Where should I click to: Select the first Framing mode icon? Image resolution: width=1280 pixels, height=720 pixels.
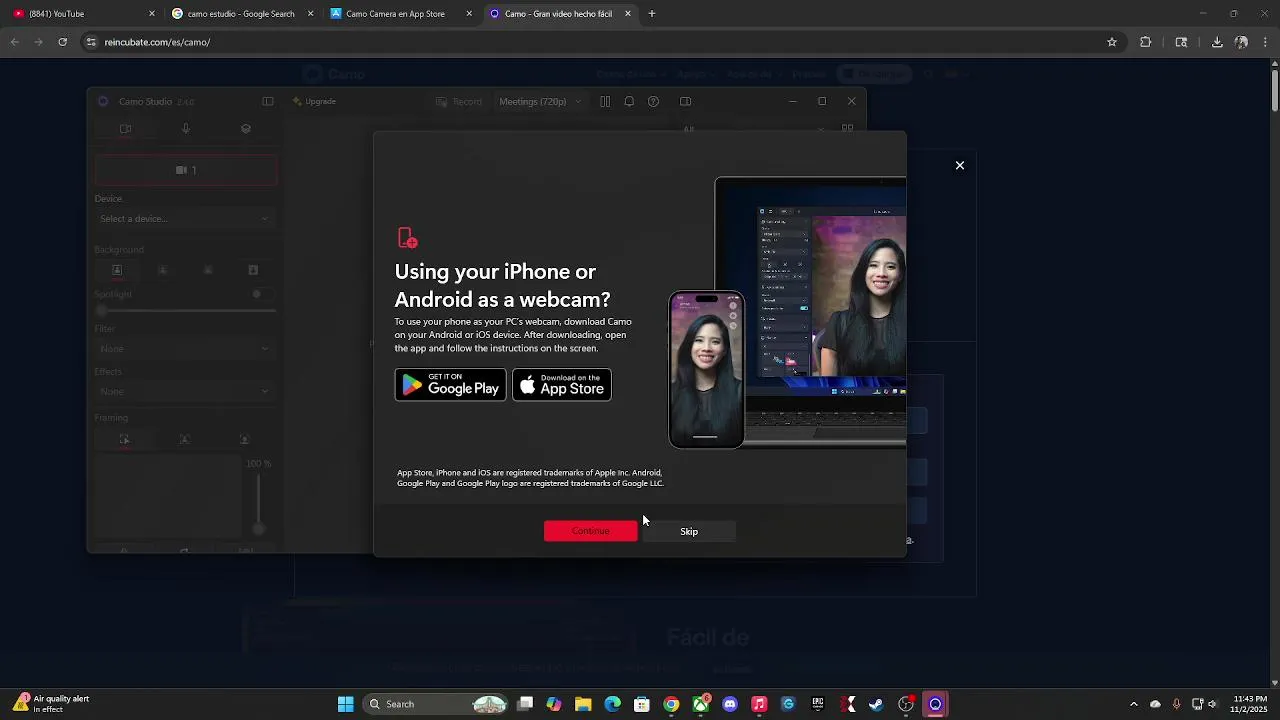tap(124, 439)
